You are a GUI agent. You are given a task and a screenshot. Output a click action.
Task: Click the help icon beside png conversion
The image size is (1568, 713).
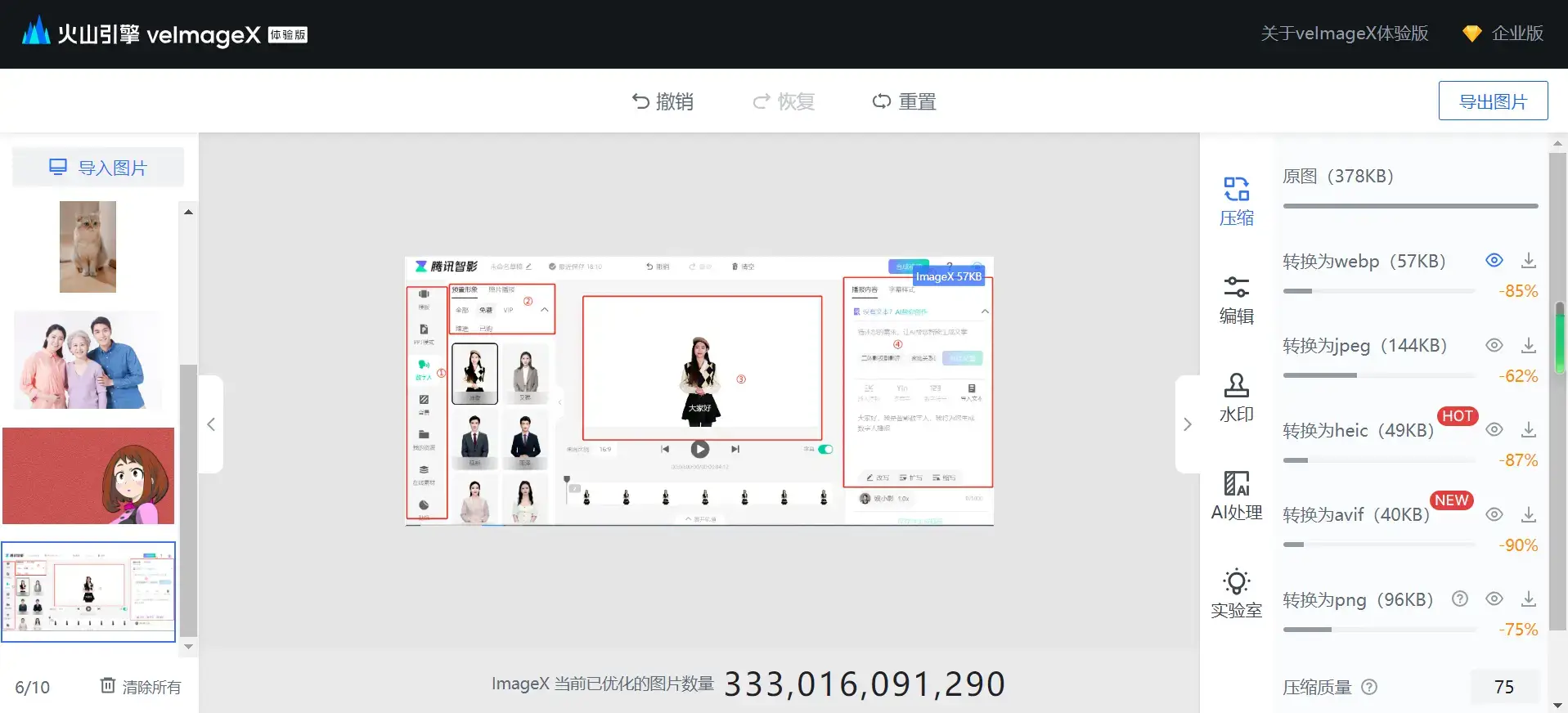pyautogui.click(x=1459, y=599)
